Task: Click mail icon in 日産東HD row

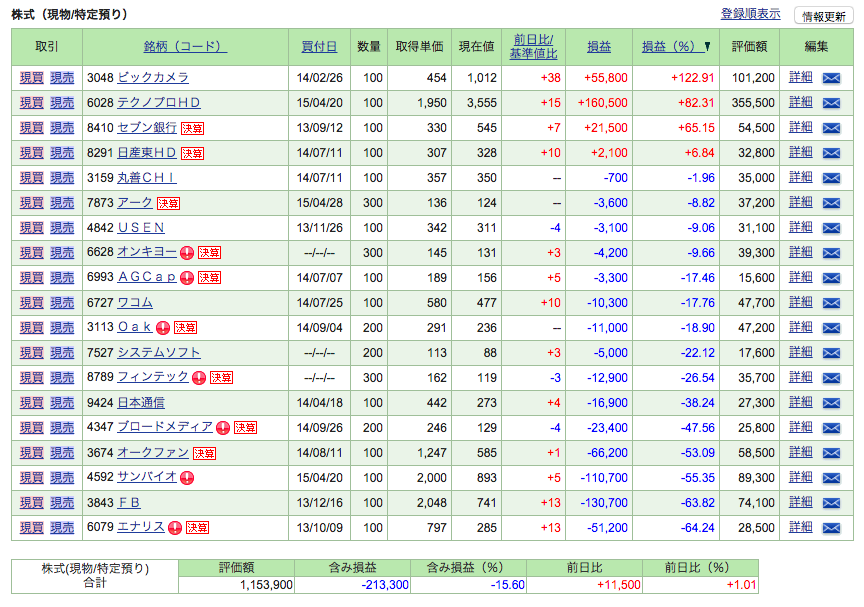Action: click(x=831, y=153)
